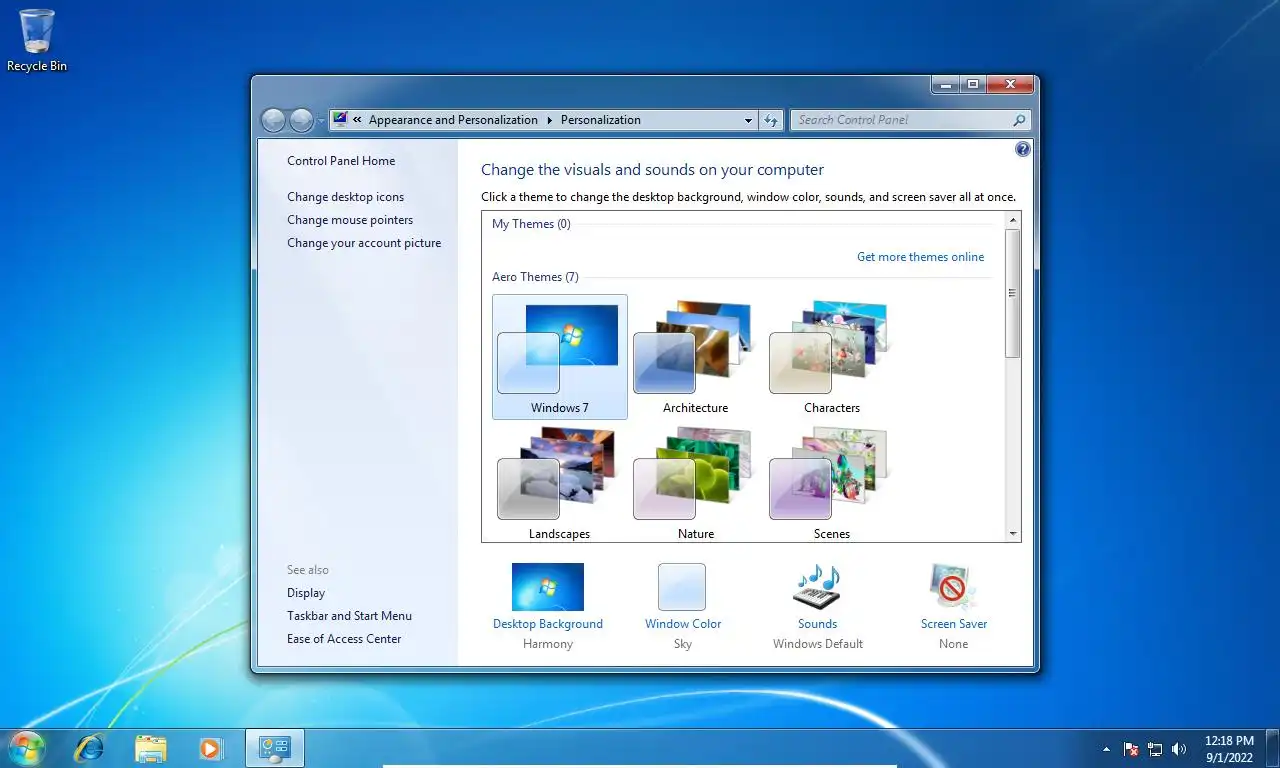Close the Personalization window
The width and height of the screenshot is (1280, 768).
click(1010, 85)
